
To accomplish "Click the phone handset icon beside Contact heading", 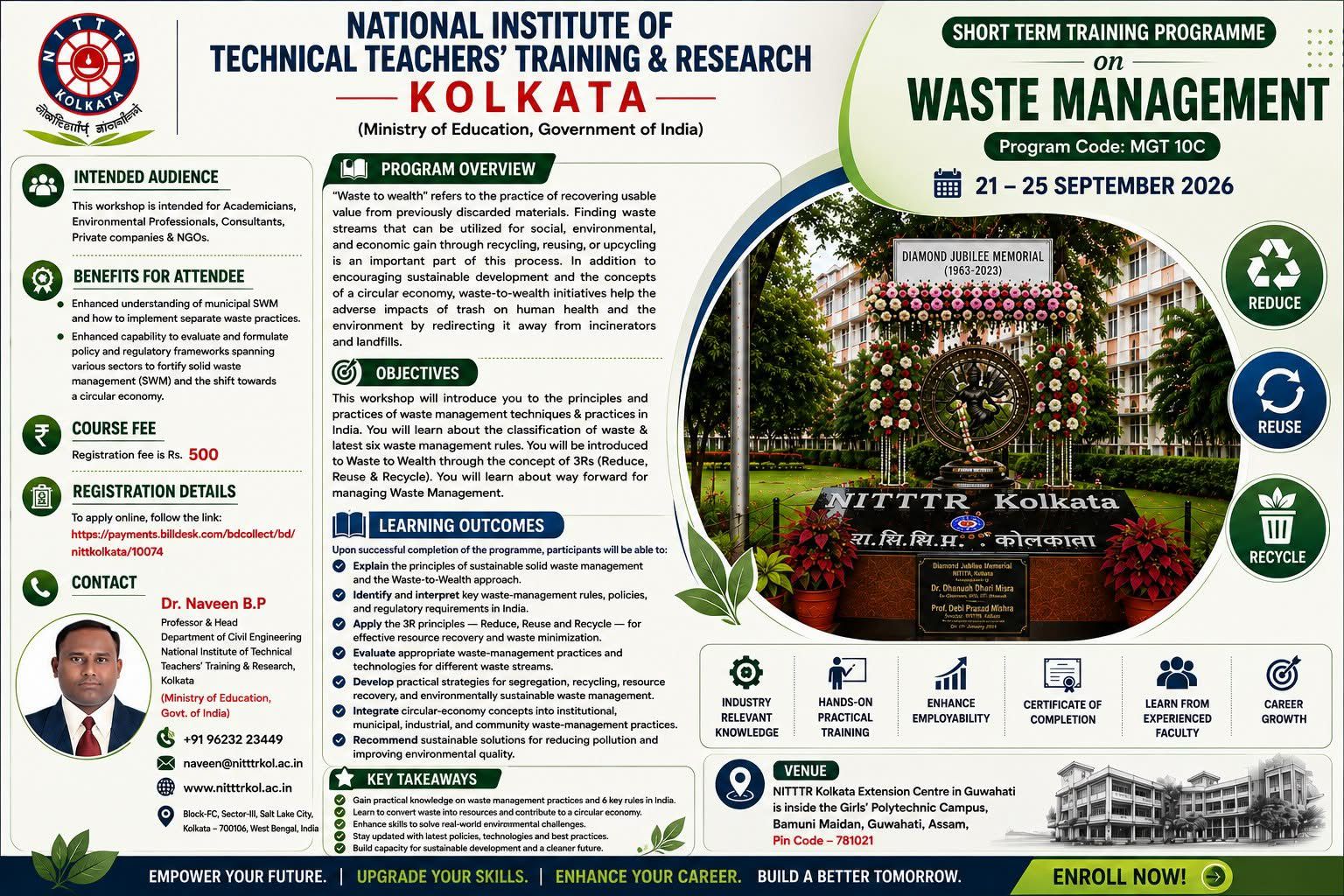I will [42, 589].
